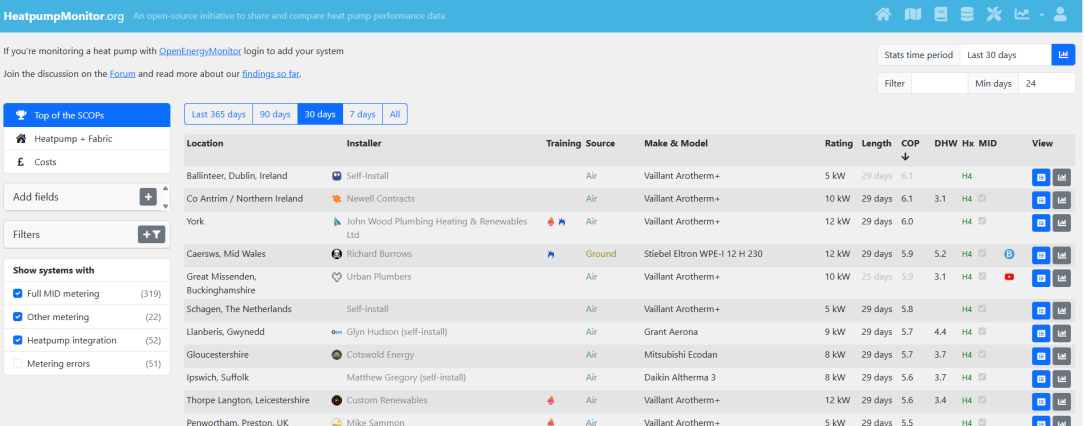Toggle MID checkbox in York row
The width and height of the screenshot is (1084, 426).
point(982,221)
